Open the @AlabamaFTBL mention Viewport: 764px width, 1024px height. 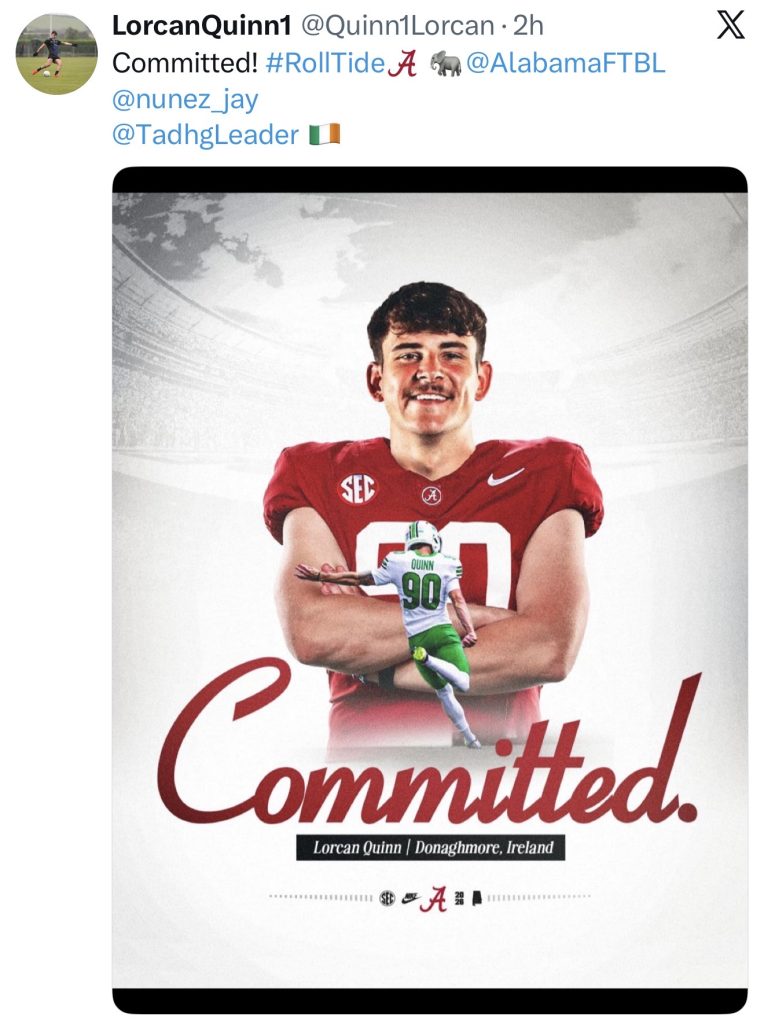tap(565, 64)
